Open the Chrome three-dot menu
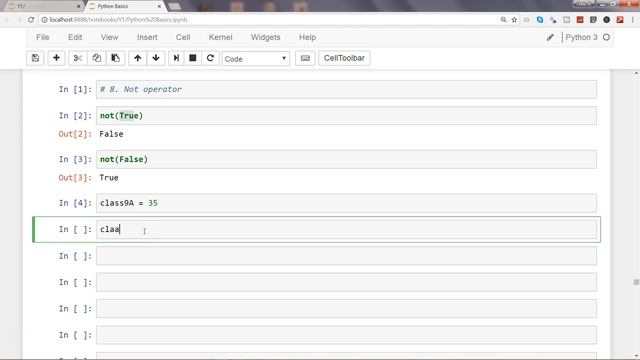 tap(633, 20)
